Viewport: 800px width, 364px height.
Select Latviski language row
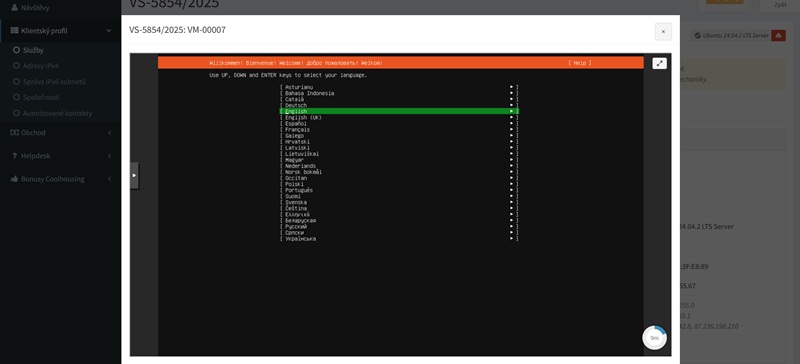(399, 148)
